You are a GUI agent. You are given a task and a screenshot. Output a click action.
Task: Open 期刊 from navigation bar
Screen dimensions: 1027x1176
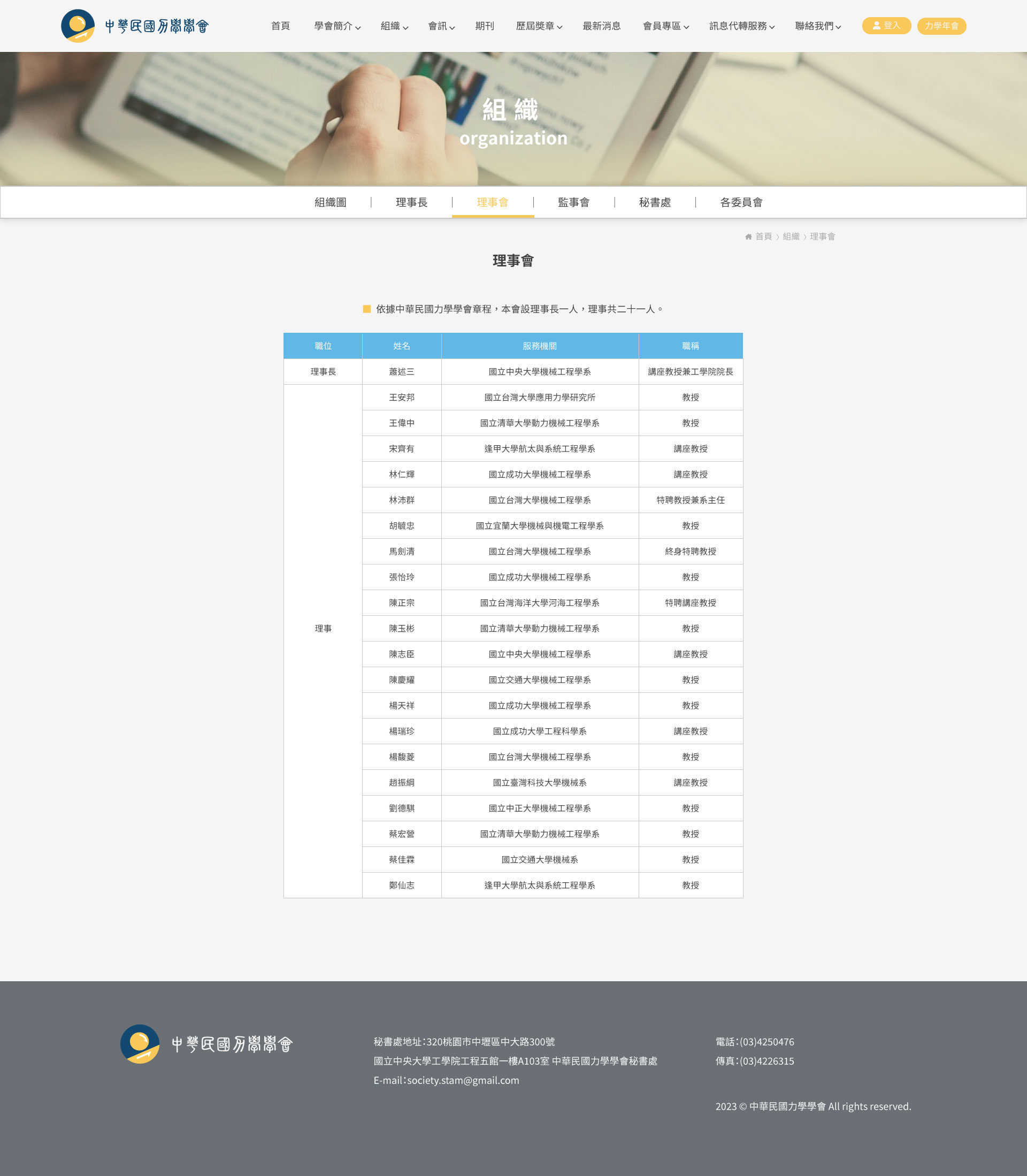pos(484,26)
